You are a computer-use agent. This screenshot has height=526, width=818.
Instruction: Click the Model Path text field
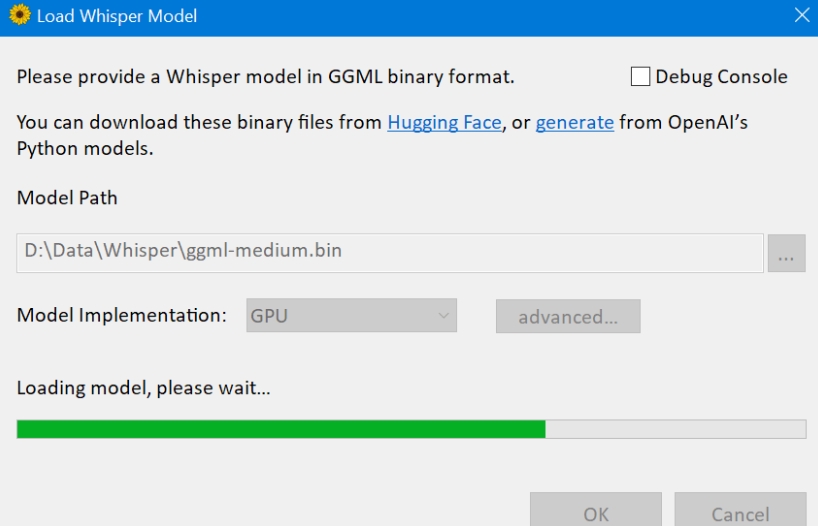click(390, 252)
